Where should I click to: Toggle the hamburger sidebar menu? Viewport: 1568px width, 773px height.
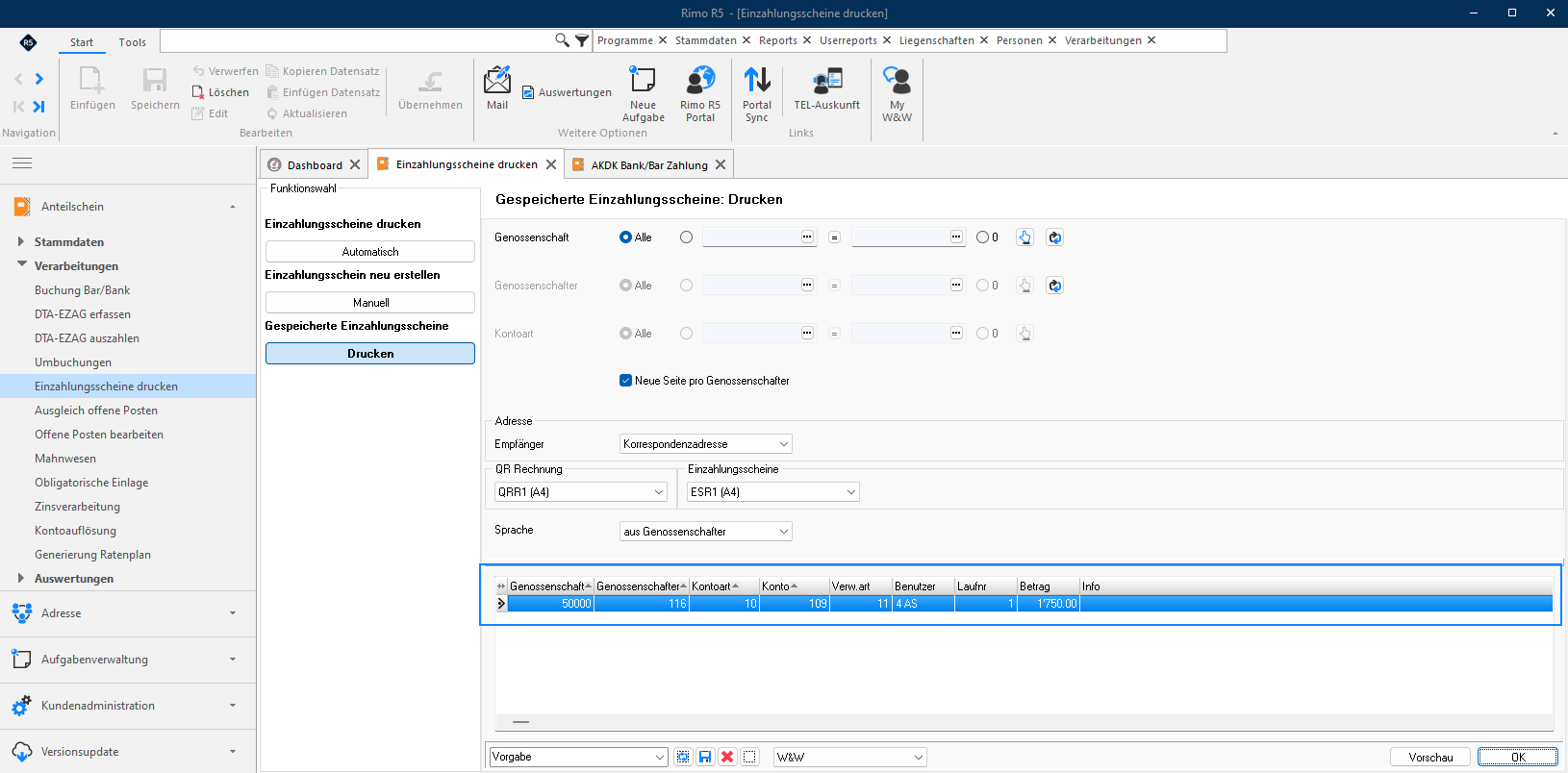[22, 163]
